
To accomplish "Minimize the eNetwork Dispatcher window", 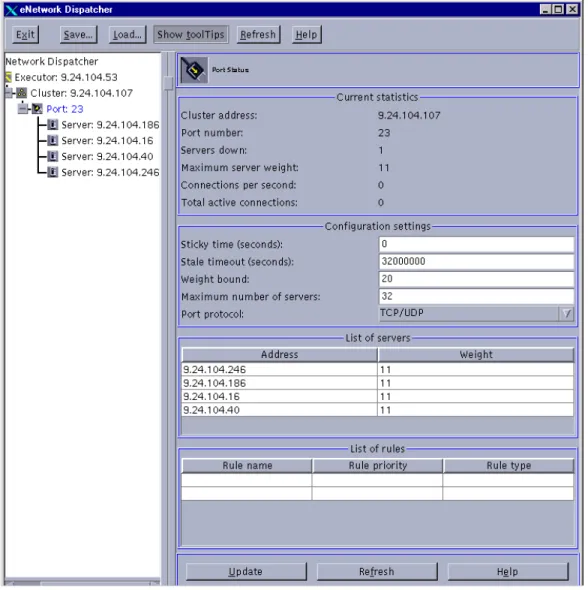I will [545, 9].
